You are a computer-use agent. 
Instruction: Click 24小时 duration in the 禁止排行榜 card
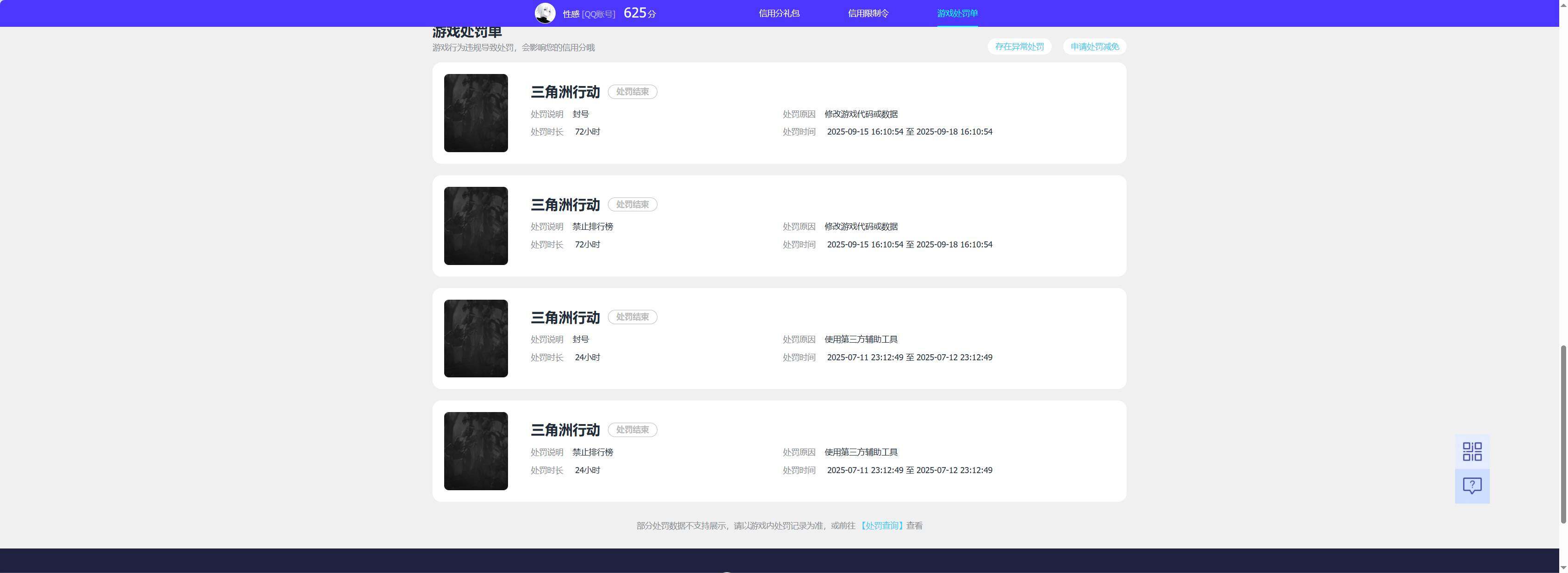pyautogui.click(x=588, y=470)
